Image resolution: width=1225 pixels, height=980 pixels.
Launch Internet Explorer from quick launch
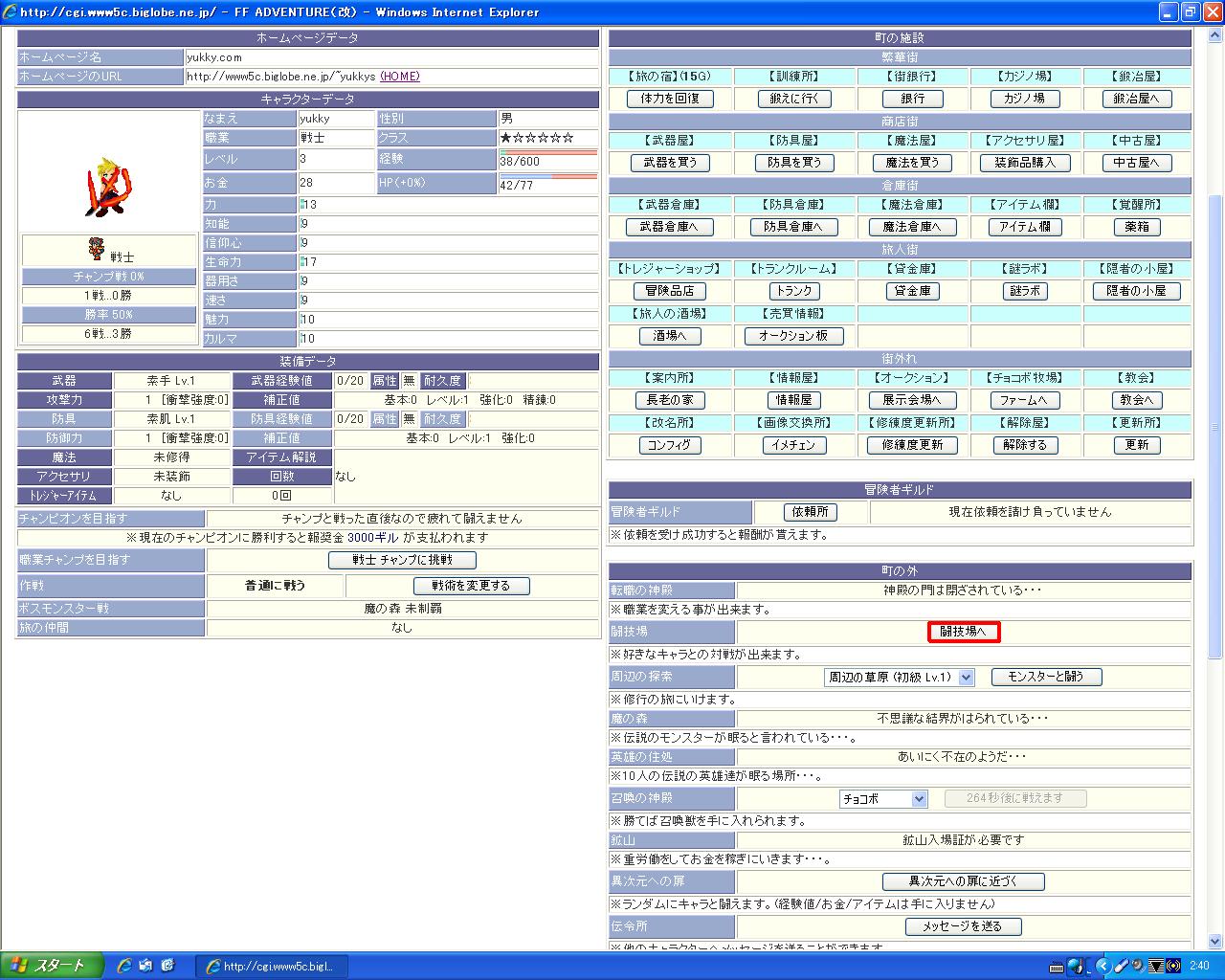pyautogui.click(x=123, y=966)
